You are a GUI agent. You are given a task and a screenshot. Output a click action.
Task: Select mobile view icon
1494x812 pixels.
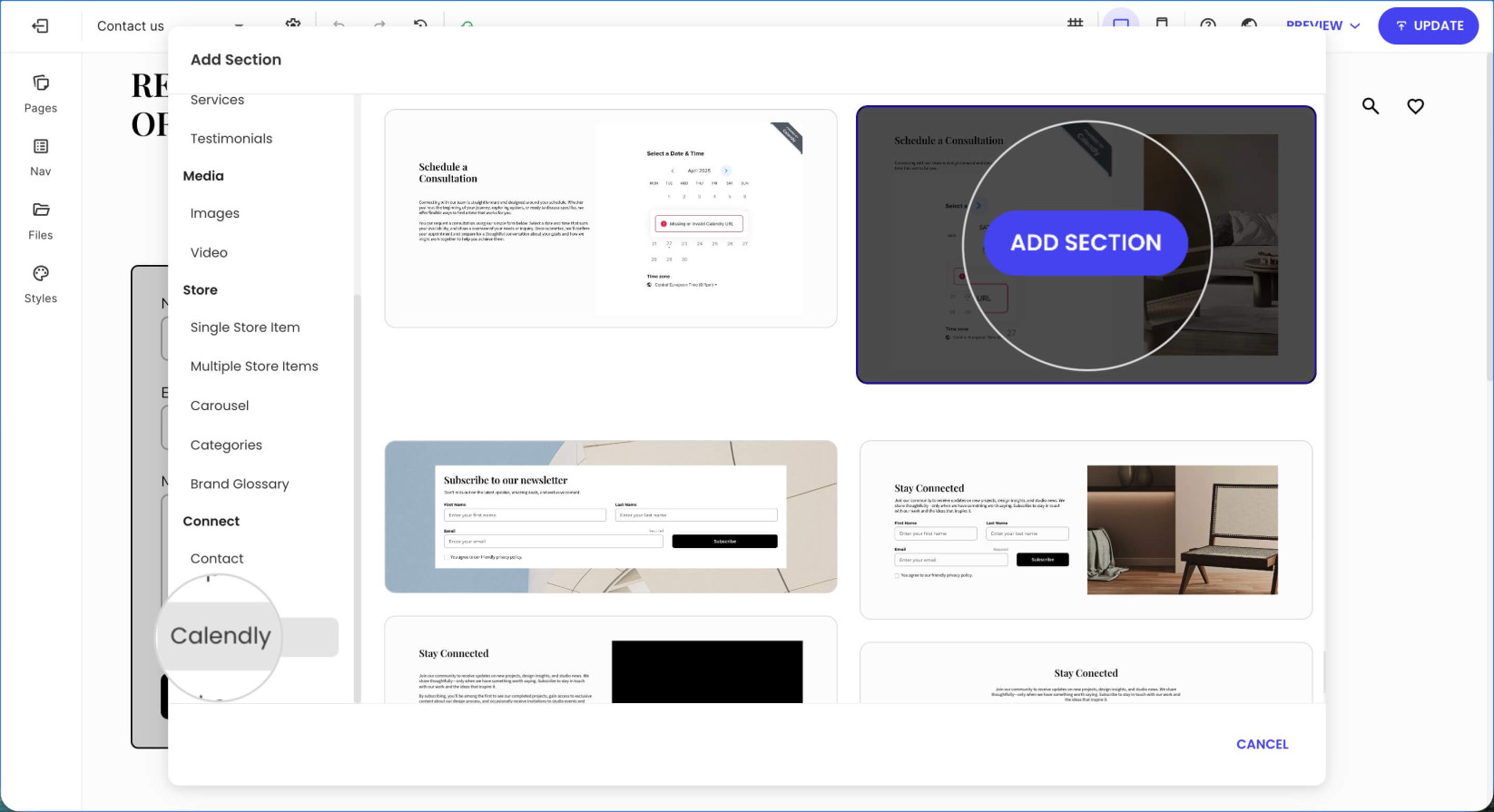pos(1162,22)
